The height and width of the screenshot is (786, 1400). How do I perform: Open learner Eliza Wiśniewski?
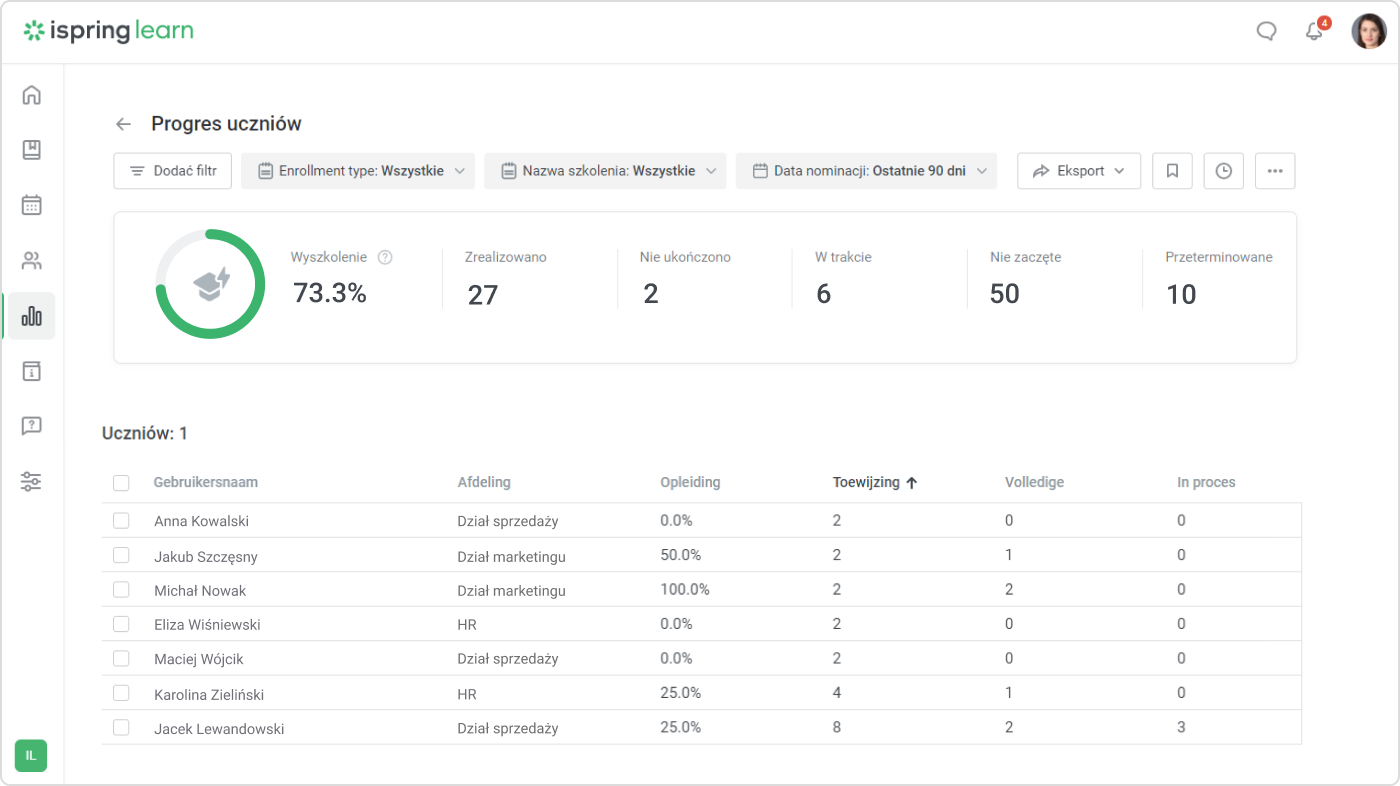(x=207, y=624)
